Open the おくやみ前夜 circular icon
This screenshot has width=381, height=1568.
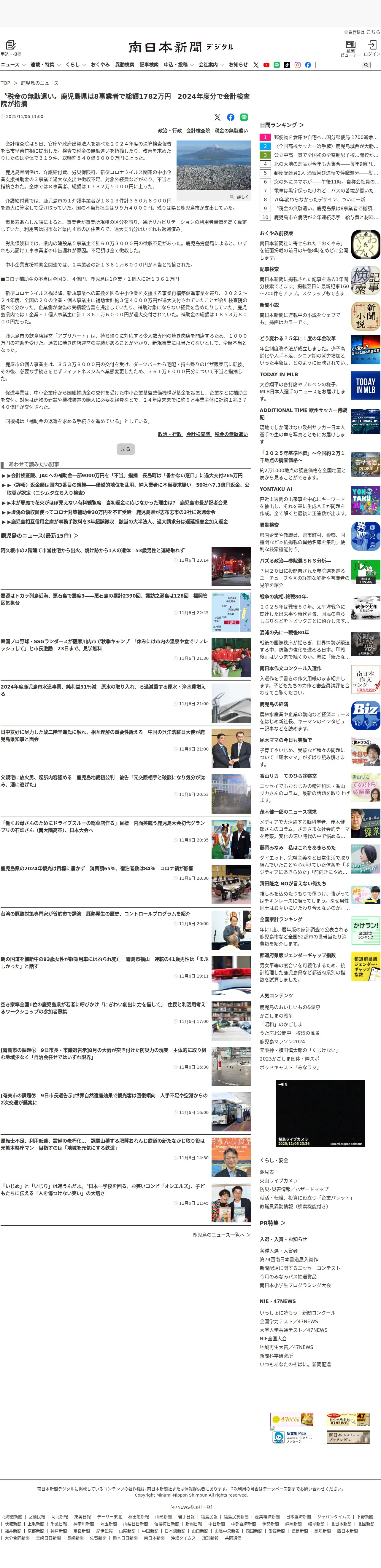tap(366, 245)
